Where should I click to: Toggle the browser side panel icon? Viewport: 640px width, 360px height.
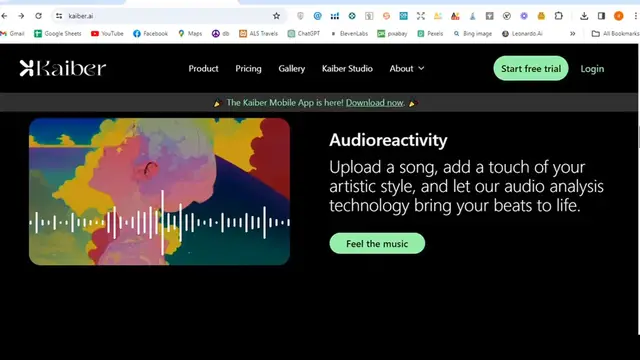coord(601,16)
